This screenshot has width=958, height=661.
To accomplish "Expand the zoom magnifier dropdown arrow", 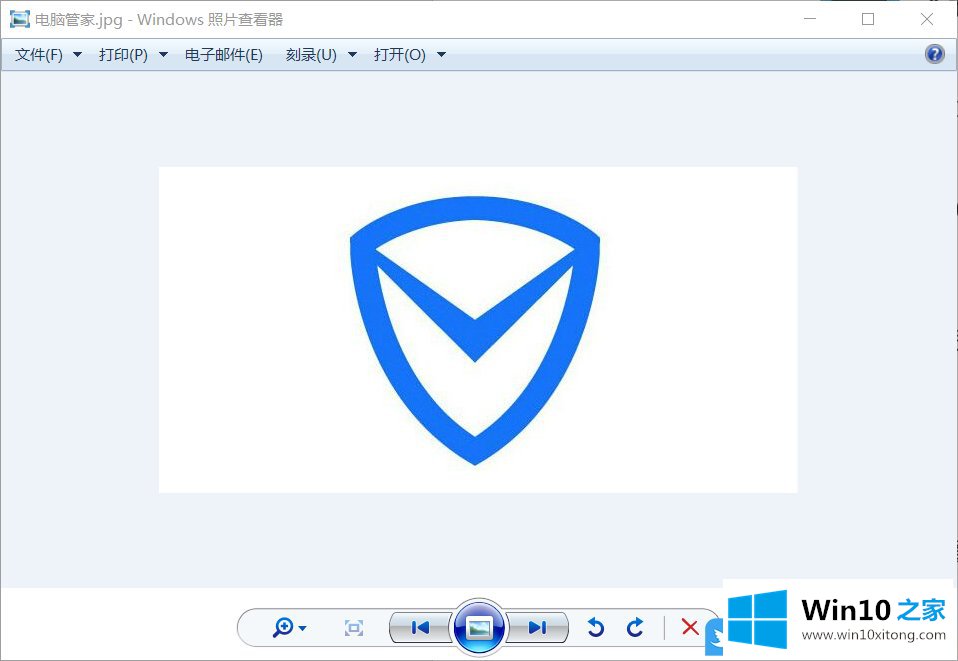I will click(302, 628).
